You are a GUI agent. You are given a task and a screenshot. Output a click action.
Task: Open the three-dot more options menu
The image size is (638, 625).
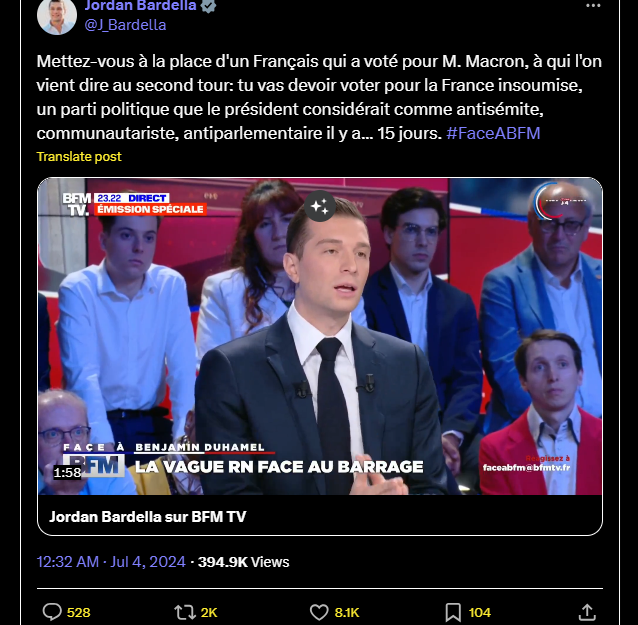(593, 6)
